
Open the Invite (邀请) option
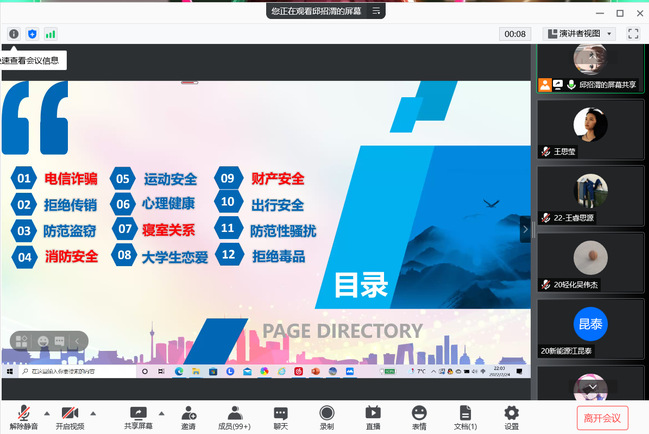188,416
